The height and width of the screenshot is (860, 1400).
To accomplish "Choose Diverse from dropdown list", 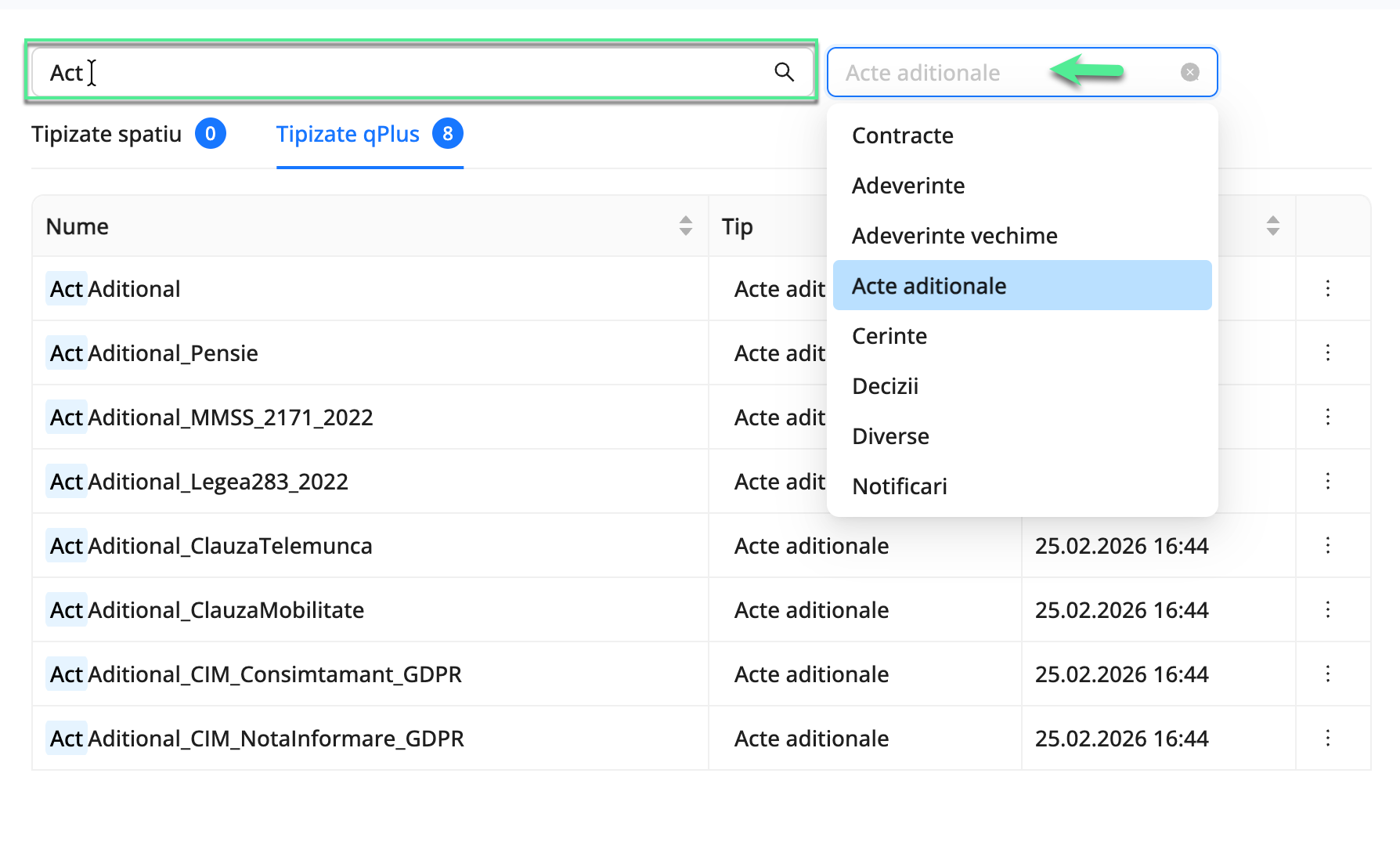I will tap(1022, 436).
